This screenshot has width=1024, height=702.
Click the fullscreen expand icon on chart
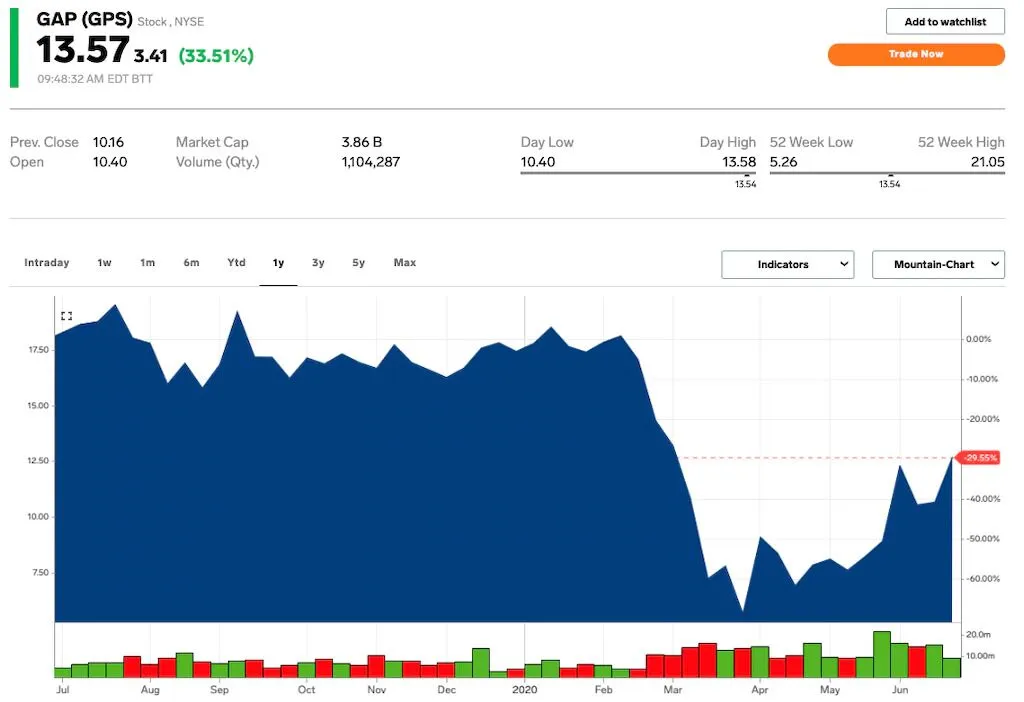click(67, 316)
